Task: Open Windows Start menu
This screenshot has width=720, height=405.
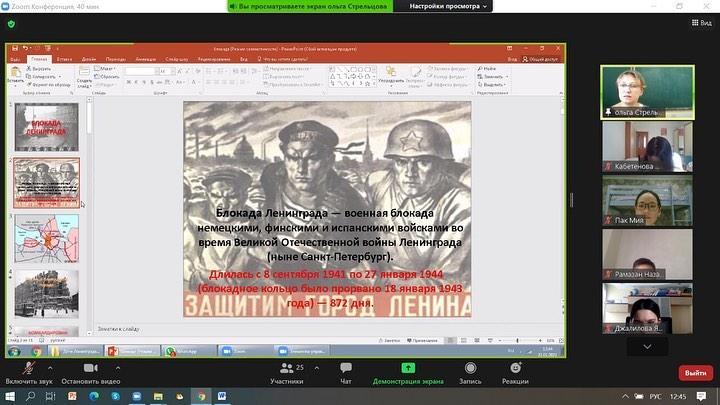Action: (10, 397)
